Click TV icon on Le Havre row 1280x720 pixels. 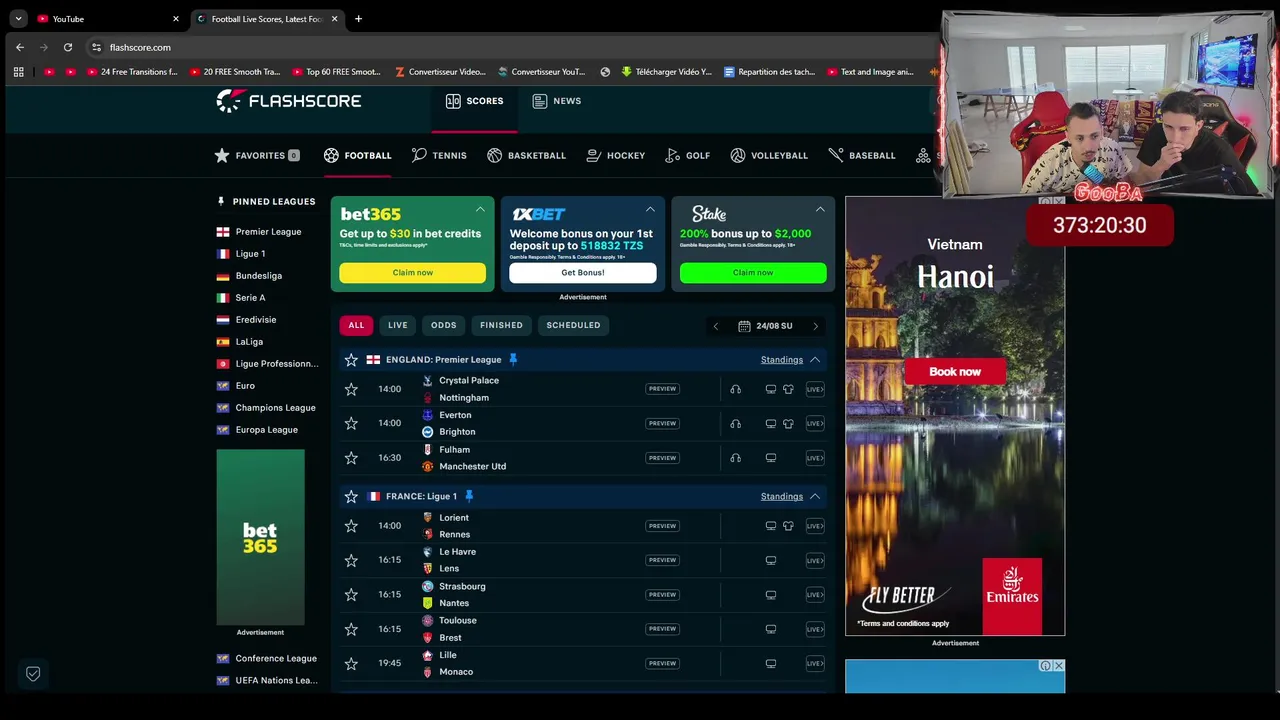pos(770,560)
